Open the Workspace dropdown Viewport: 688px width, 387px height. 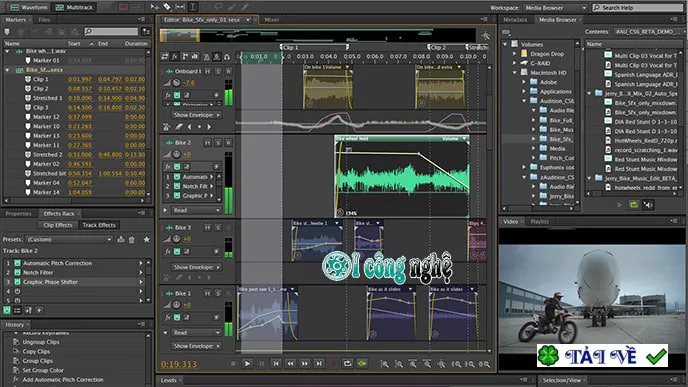[555, 7]
